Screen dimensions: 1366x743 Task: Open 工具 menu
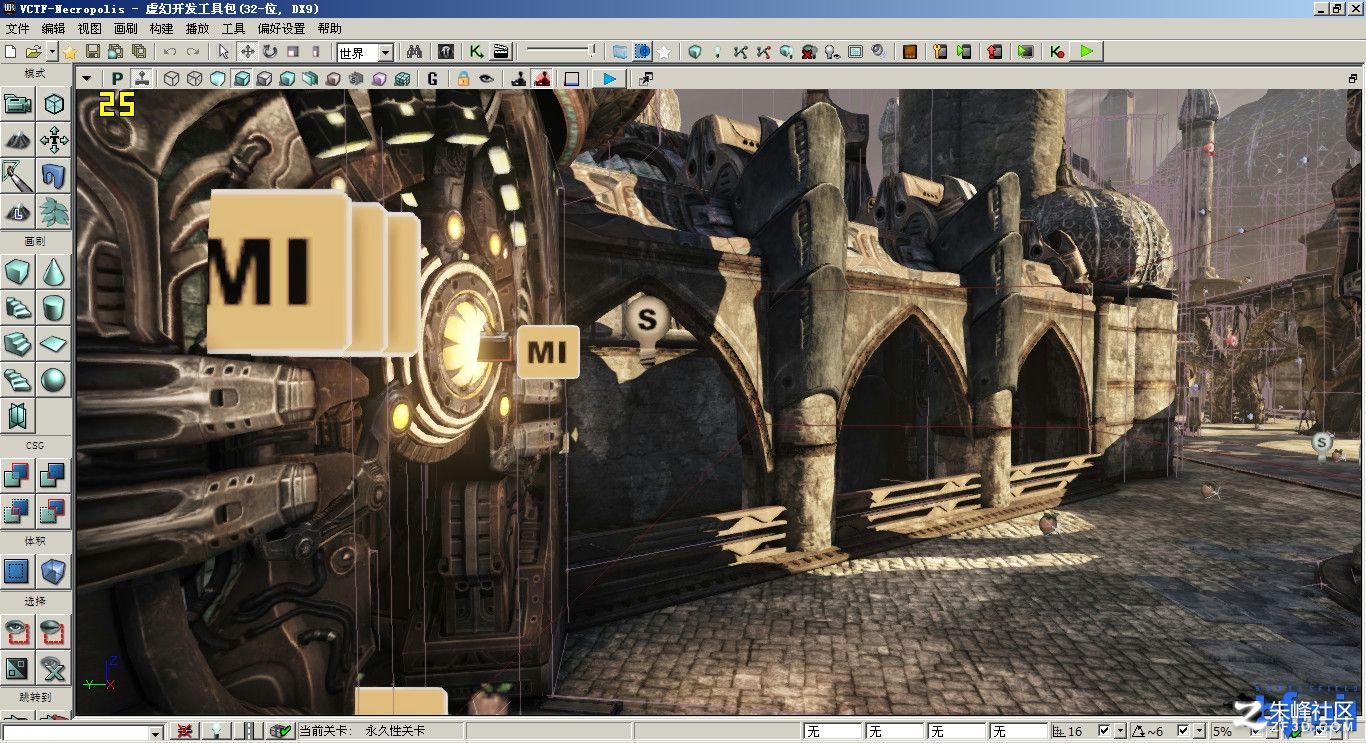(x=233, y=29)
